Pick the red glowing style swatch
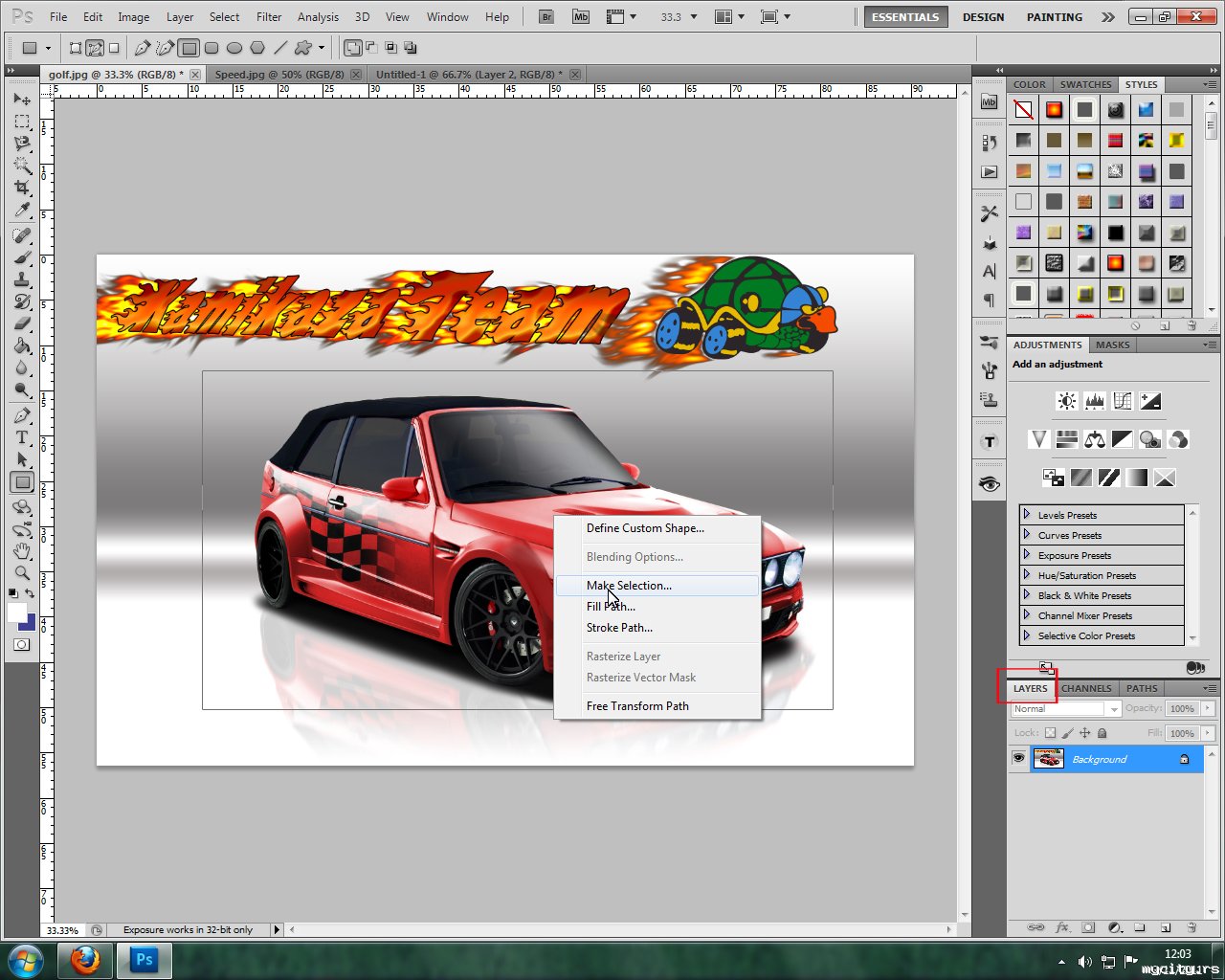The height and width of the screenshot is (980, 1225). [x=1054, y=110]
